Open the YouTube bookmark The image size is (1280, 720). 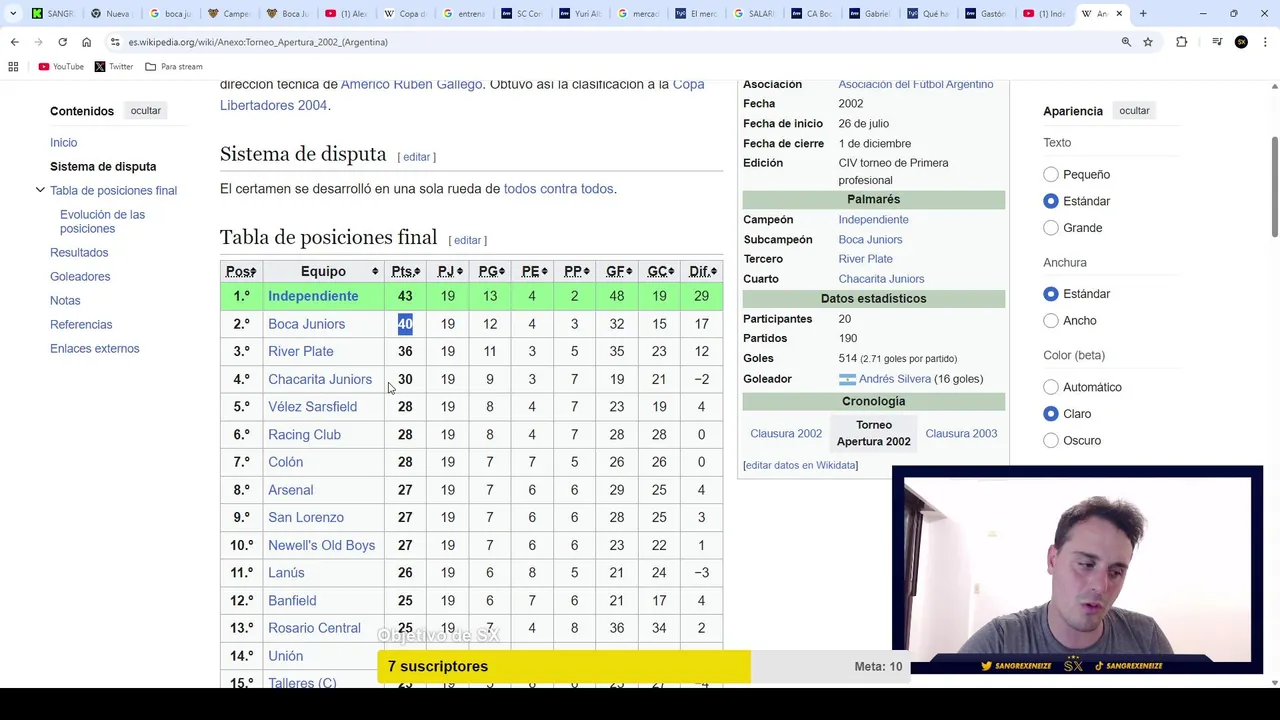tap(61, 67)
